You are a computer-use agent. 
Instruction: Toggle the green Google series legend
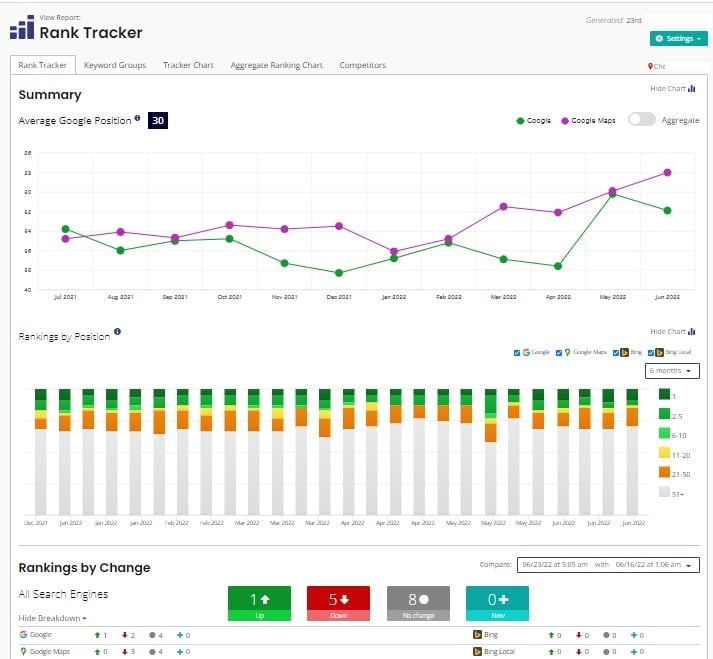(x=534, y=121)
